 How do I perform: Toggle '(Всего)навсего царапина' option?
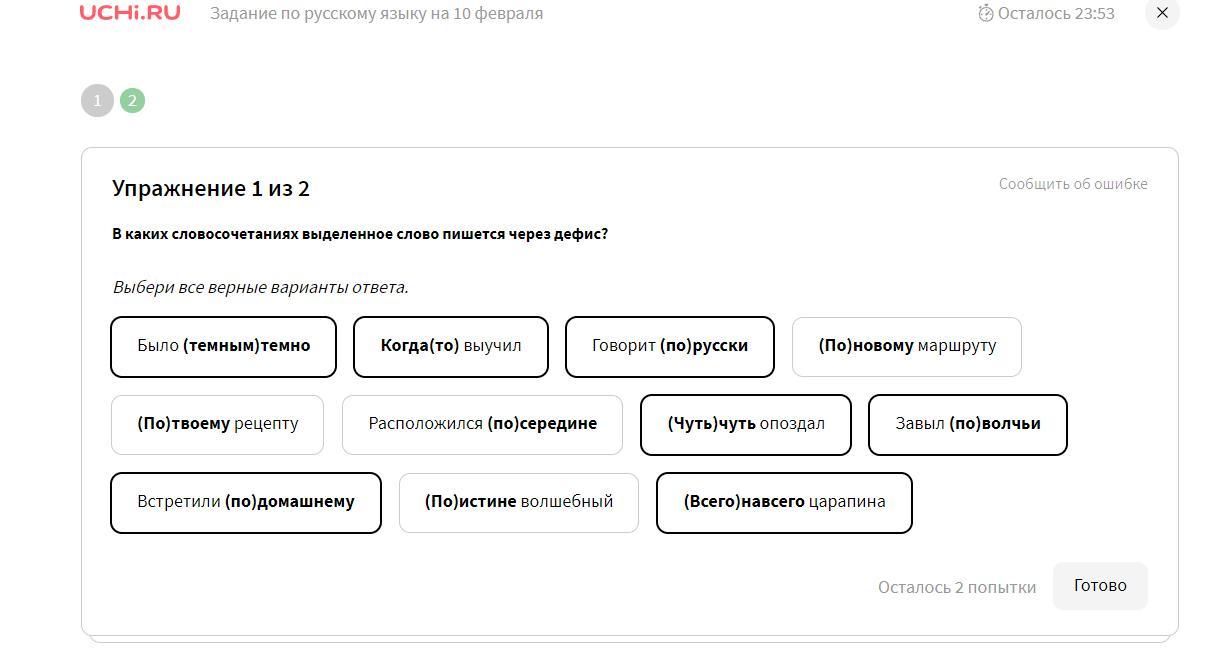pos(784,502)
